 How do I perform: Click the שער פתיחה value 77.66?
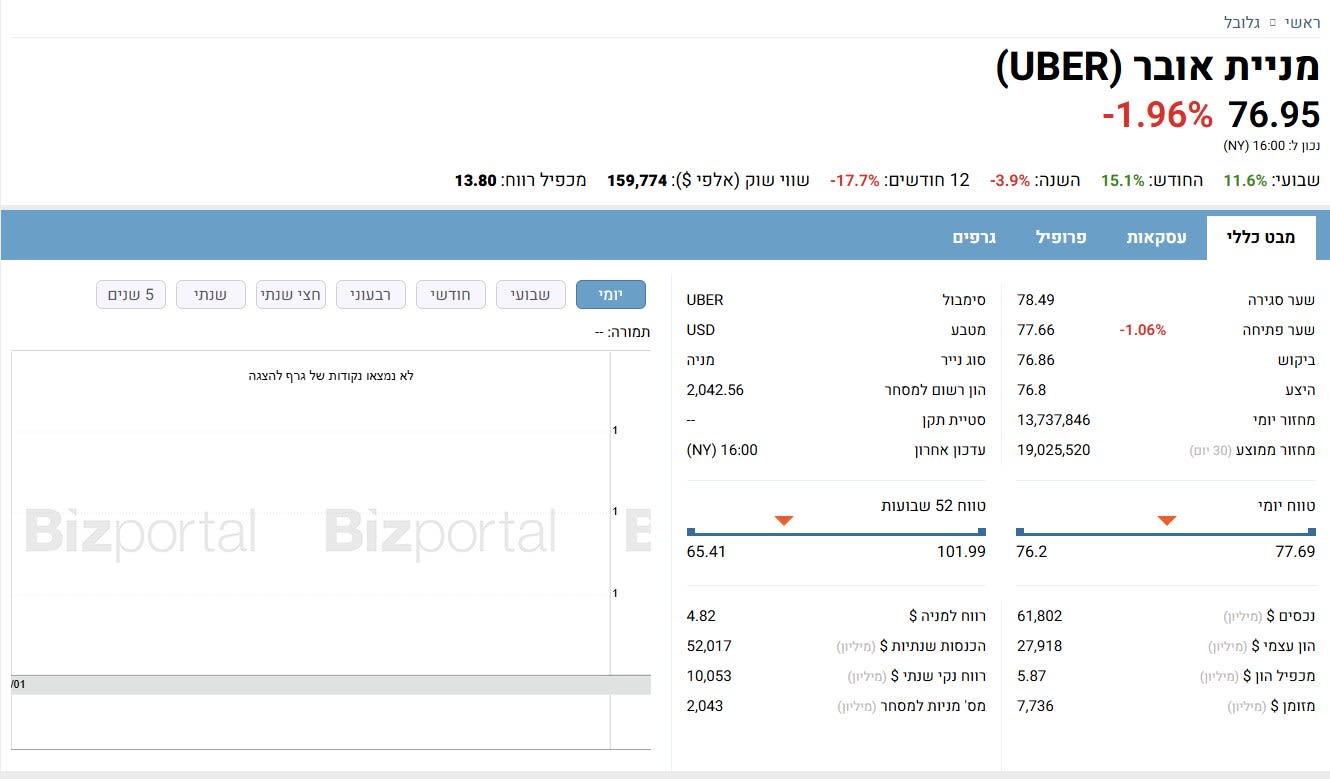click(x=1036, y=330)
